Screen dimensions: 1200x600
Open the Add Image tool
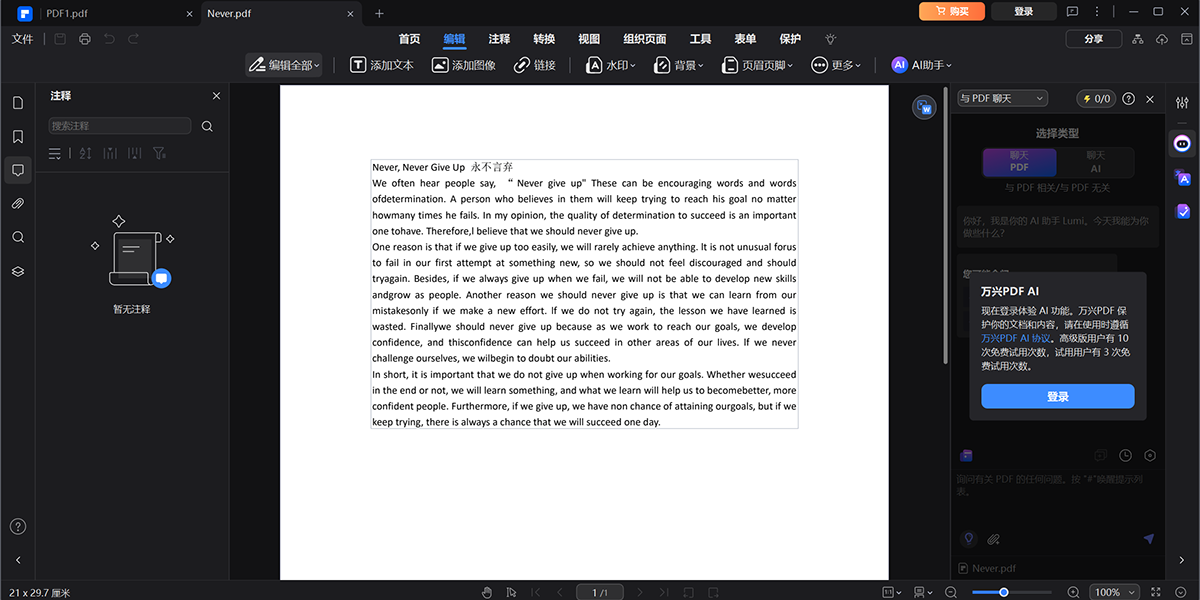point(462,64)
